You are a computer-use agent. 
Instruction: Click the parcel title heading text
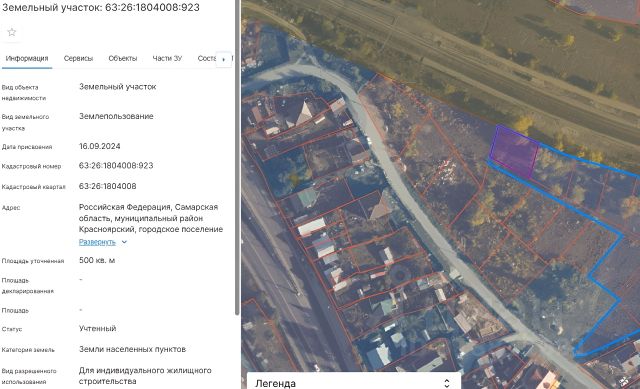(x=101, y=7)
